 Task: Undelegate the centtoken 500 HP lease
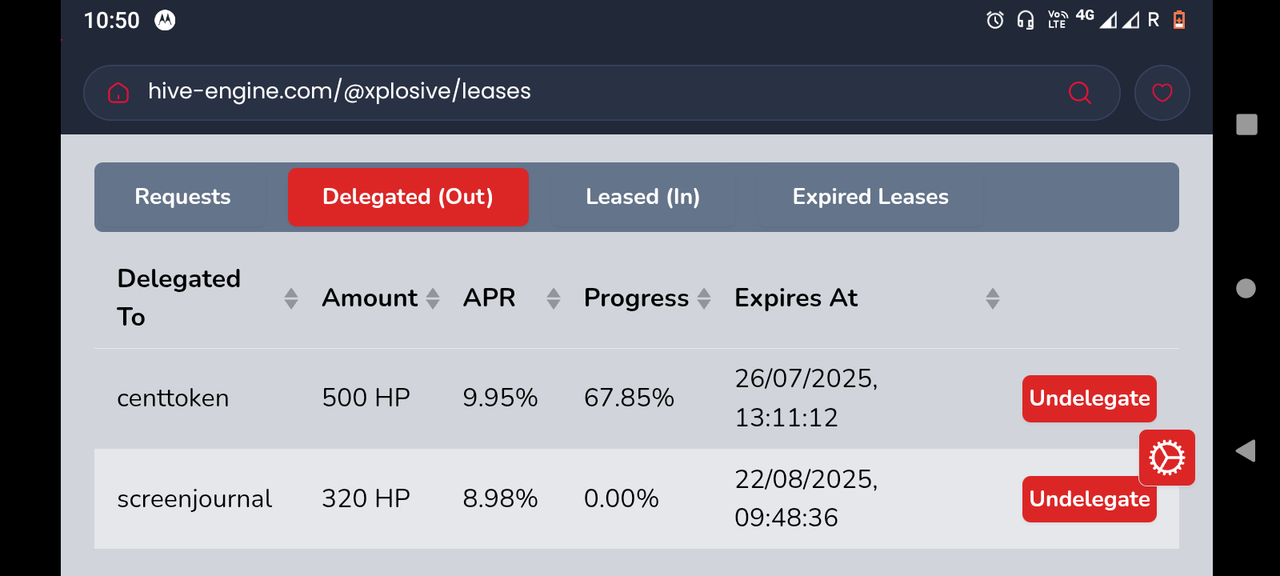pos(1089,398)
